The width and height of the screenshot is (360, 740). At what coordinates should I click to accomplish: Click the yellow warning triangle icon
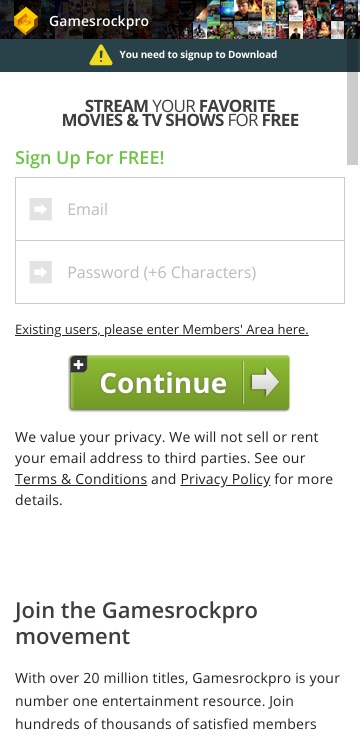tap(101, 55)
